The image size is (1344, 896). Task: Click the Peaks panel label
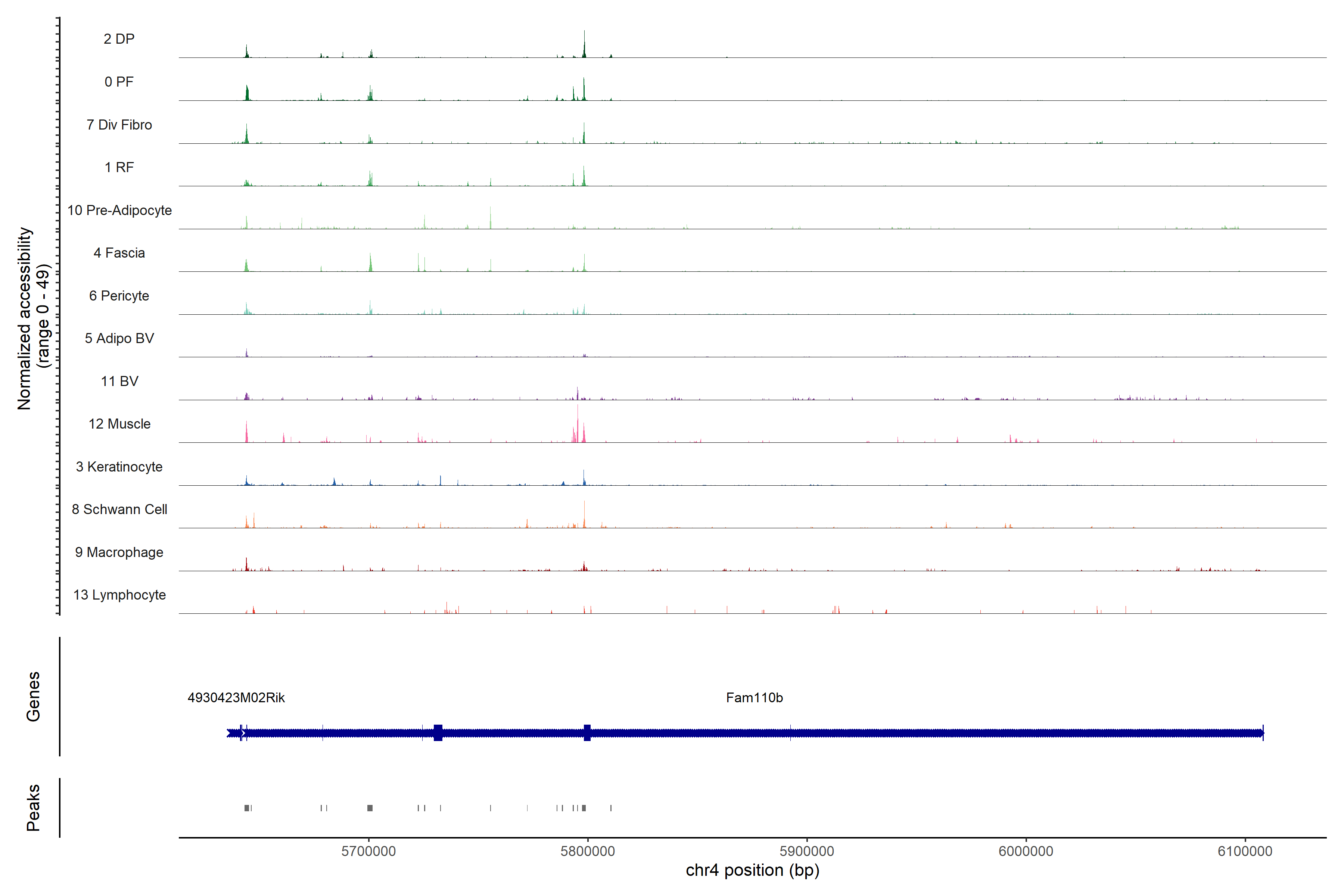point(33,808)
